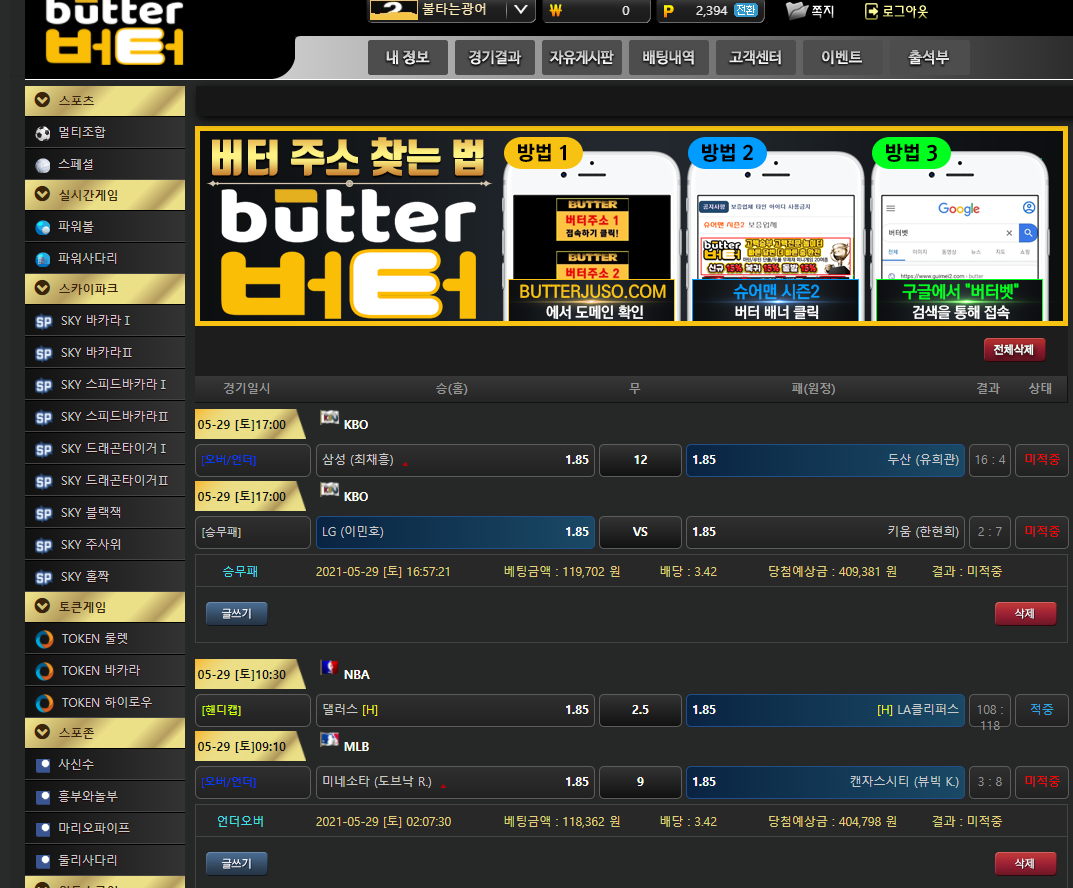The height and width of the screenshot is (888, 1073).
Task: Collapse the 스카이파크 sidebar section
Action: [x=42, y=289]
